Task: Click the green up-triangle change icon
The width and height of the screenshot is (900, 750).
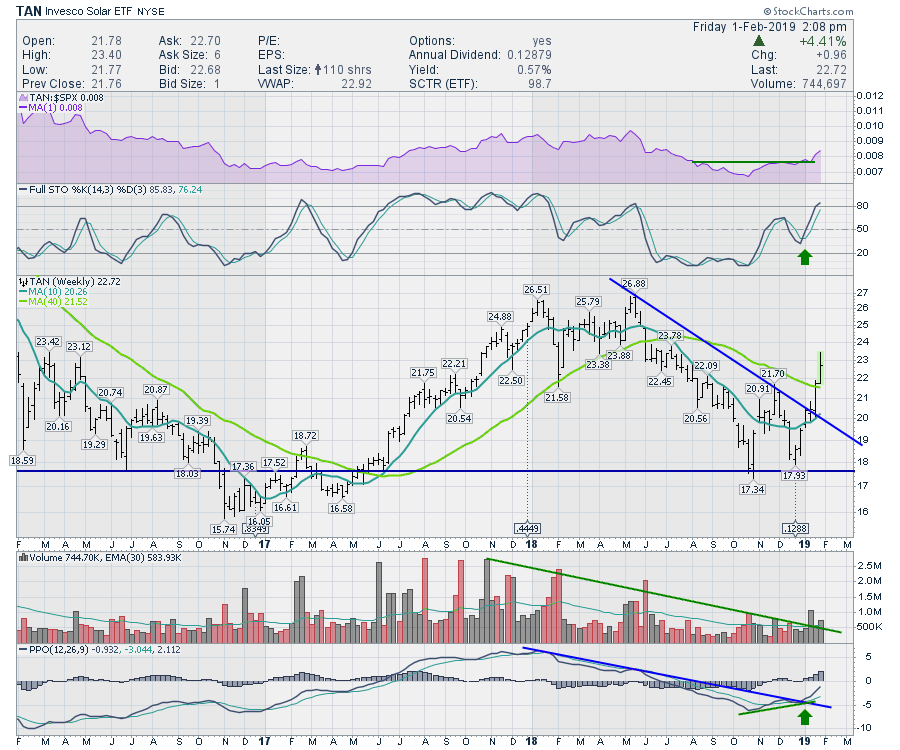Action: pyautogui.click(x=759, y=41)
